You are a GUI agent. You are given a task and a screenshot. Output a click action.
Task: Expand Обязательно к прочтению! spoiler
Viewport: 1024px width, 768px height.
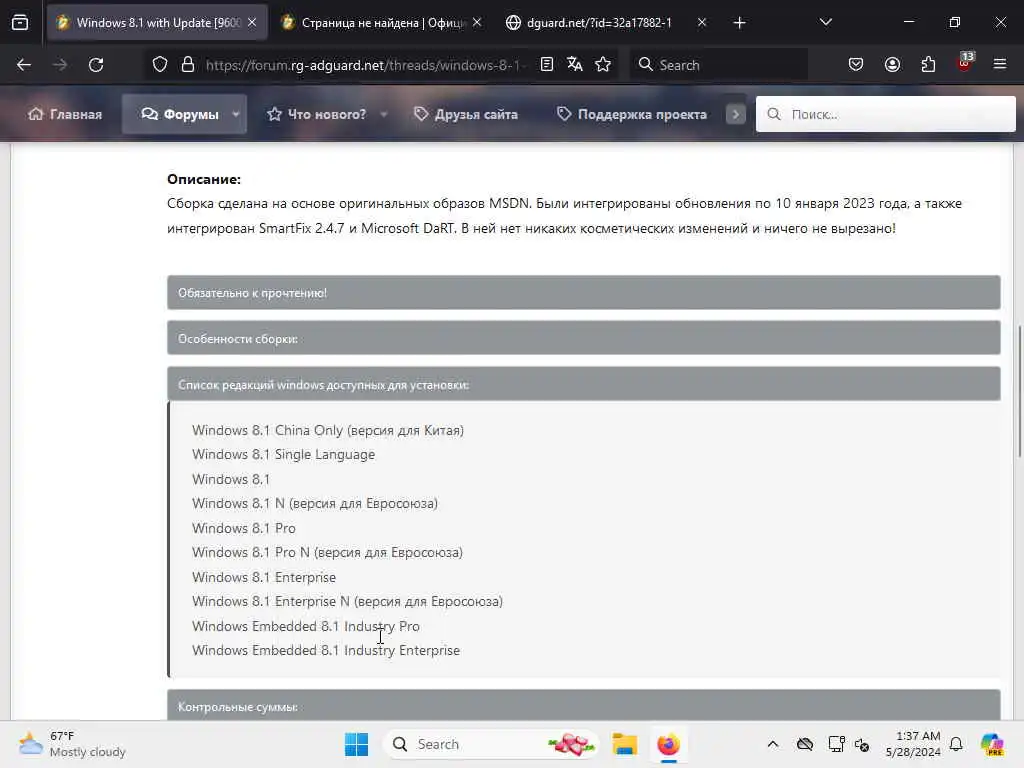point(583,293)
